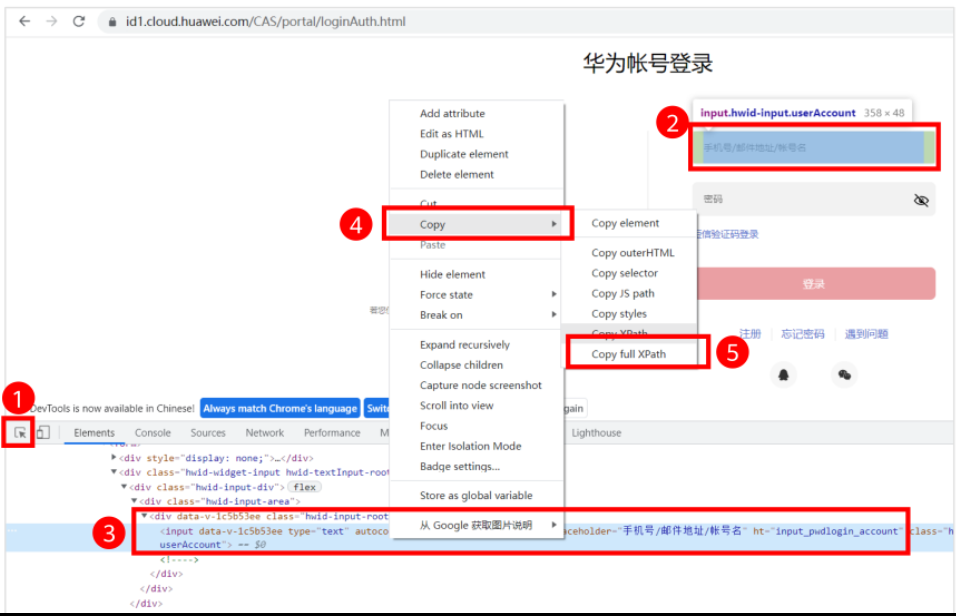Open the Performance tab
Screen dimensions: 956x616
pyautogui.click(x=332, y=432)
